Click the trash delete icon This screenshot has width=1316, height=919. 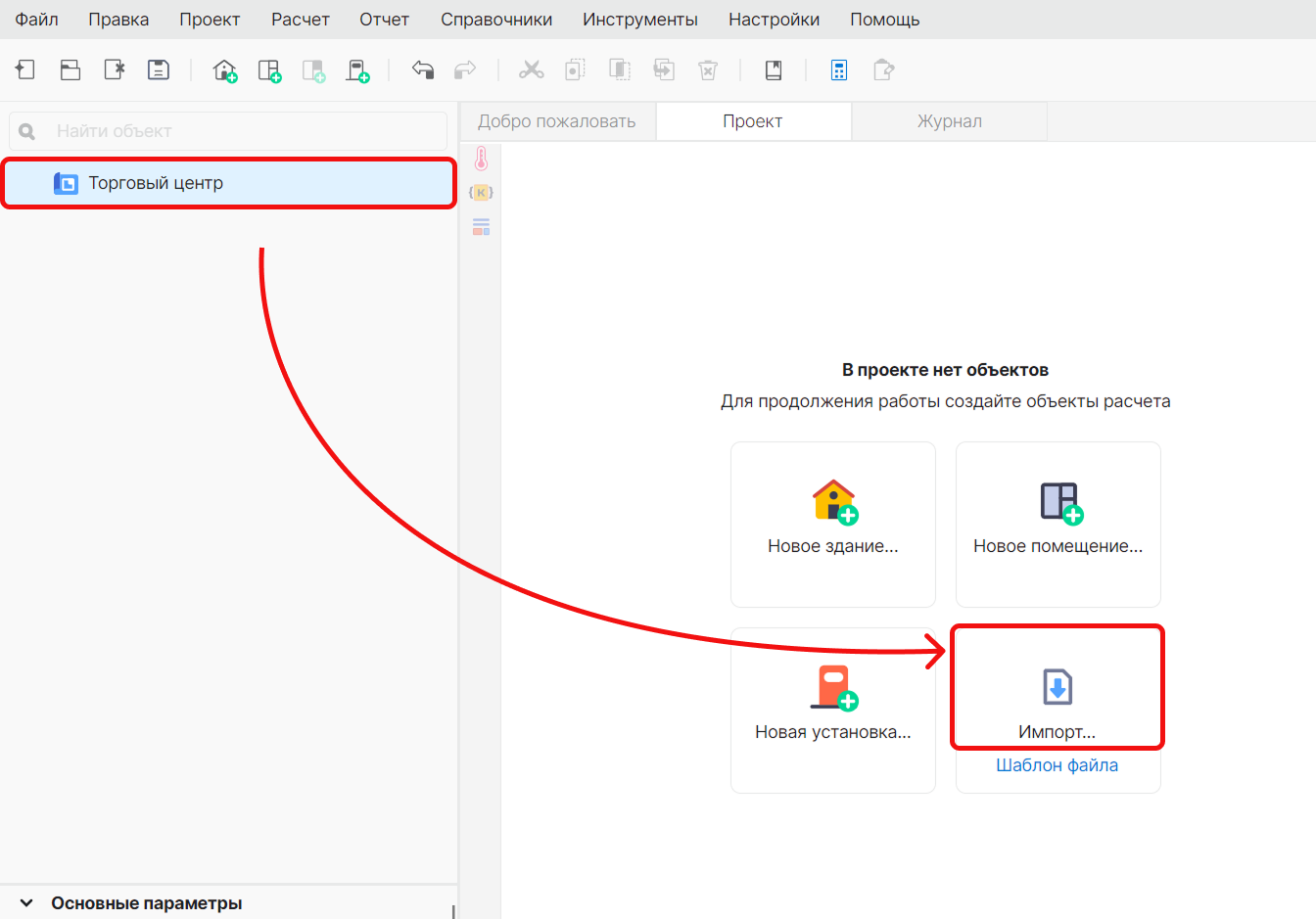coord(708,69)
